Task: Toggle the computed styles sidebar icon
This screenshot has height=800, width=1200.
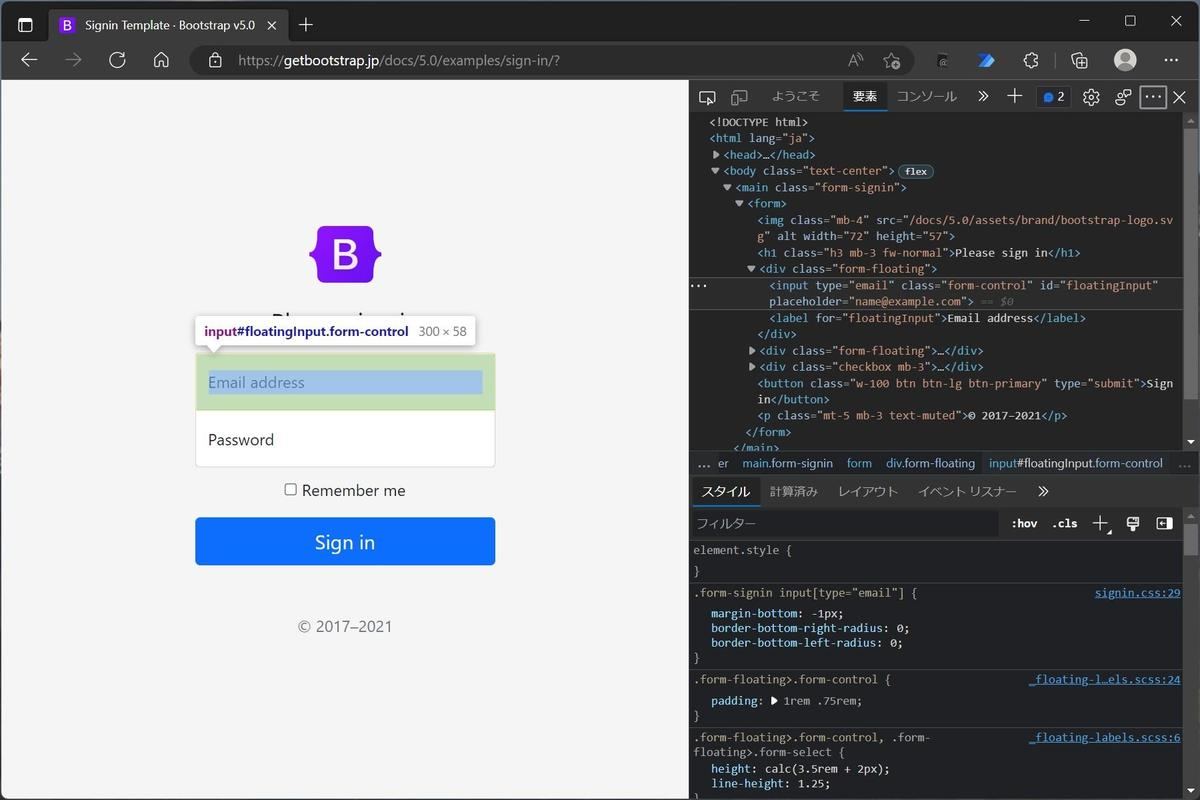Action: pos(1164,523)
